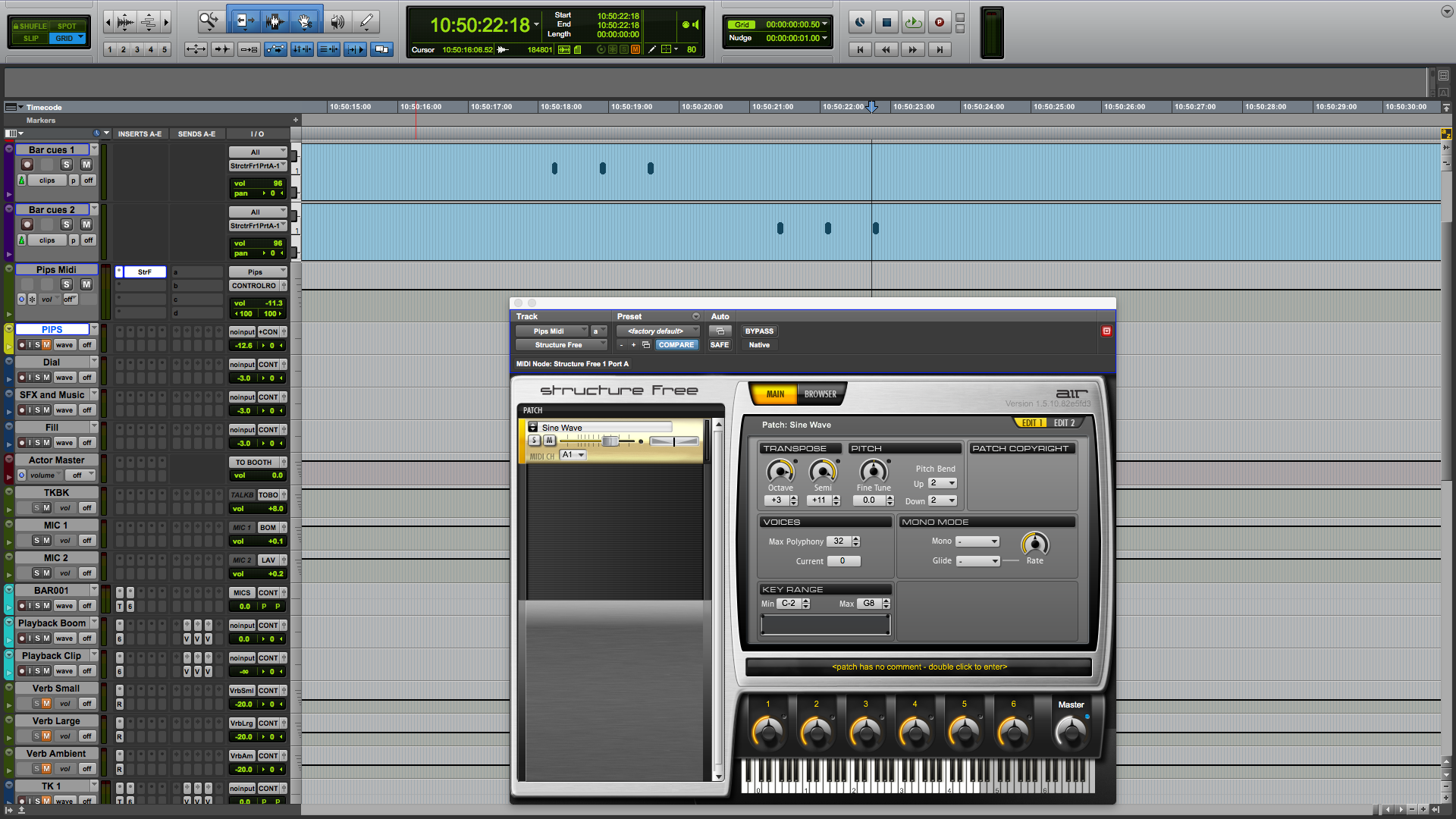The width and height of the screenshot is (1456, 819).
Task: Click the Native plugin format label
Action: tap(759, 344)
